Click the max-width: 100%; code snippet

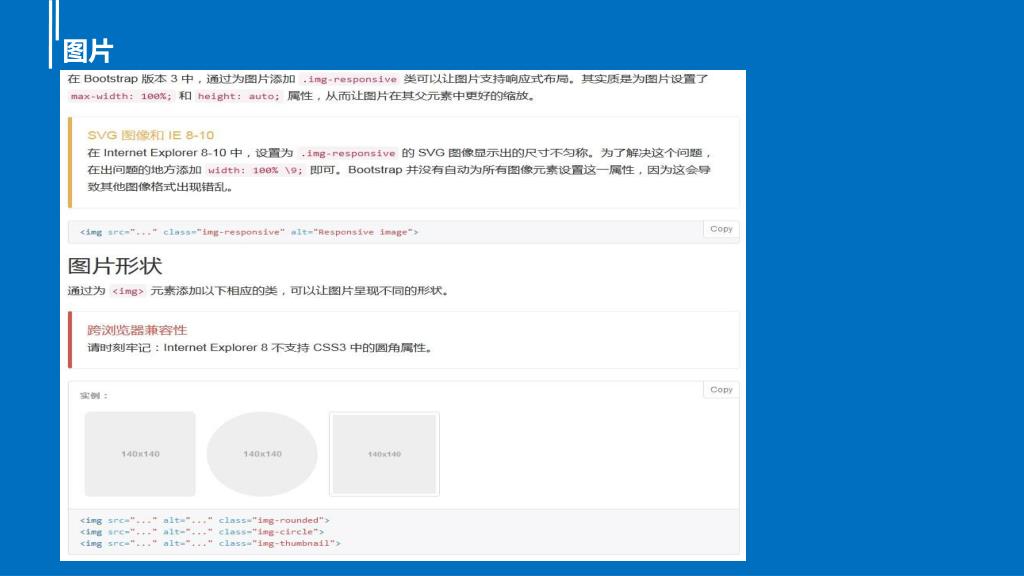pyautogui.click(x=121, y=96)
